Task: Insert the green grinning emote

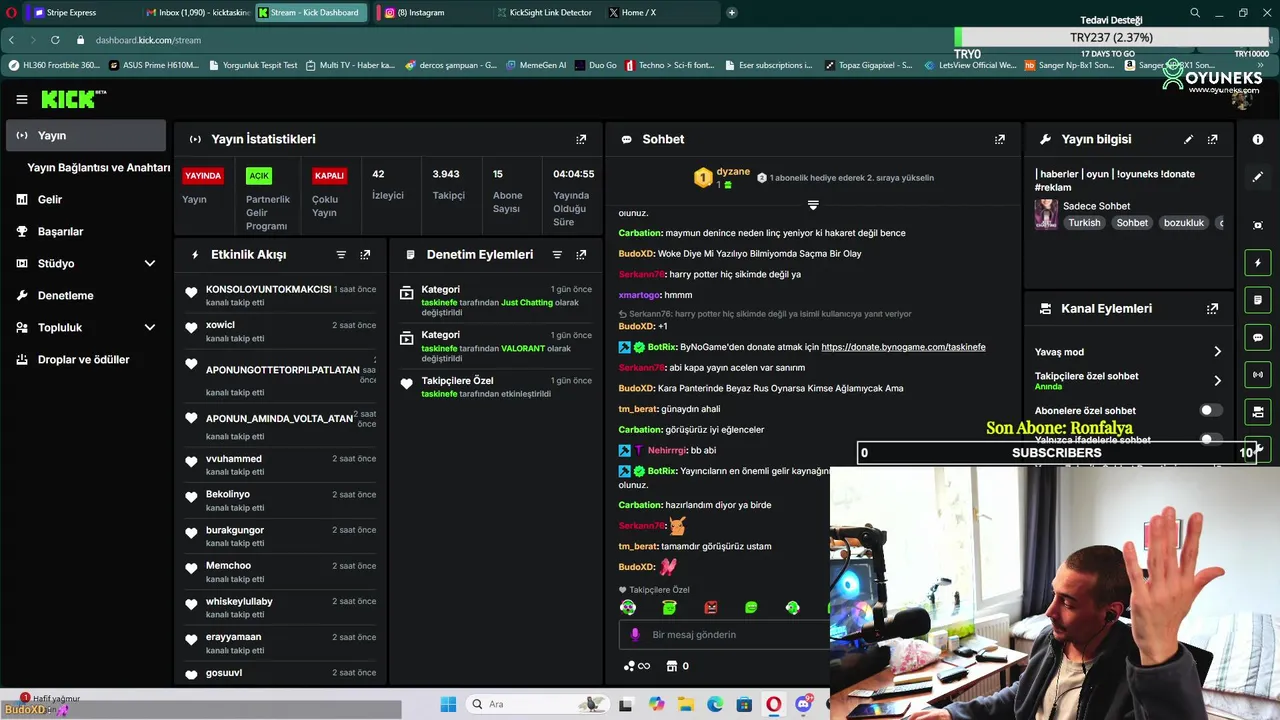Action: (x=751, y=607)
